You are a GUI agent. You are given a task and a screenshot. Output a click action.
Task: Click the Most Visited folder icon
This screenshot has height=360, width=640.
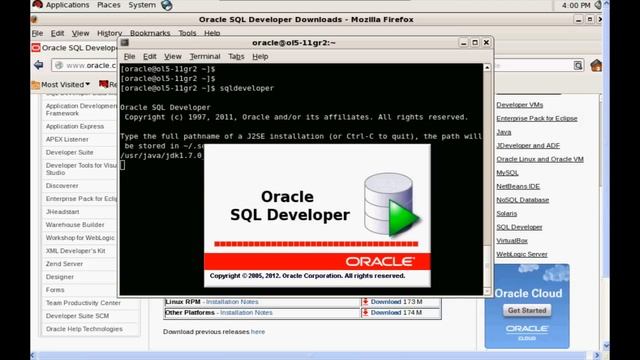tap(36, 84)
